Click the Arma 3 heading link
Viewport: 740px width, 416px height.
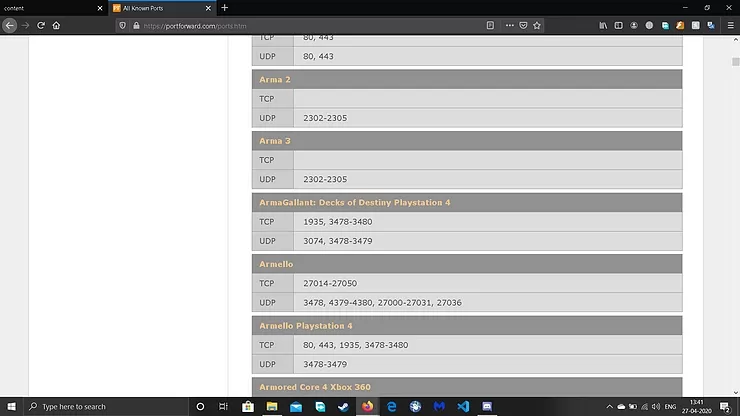point(275,141)
